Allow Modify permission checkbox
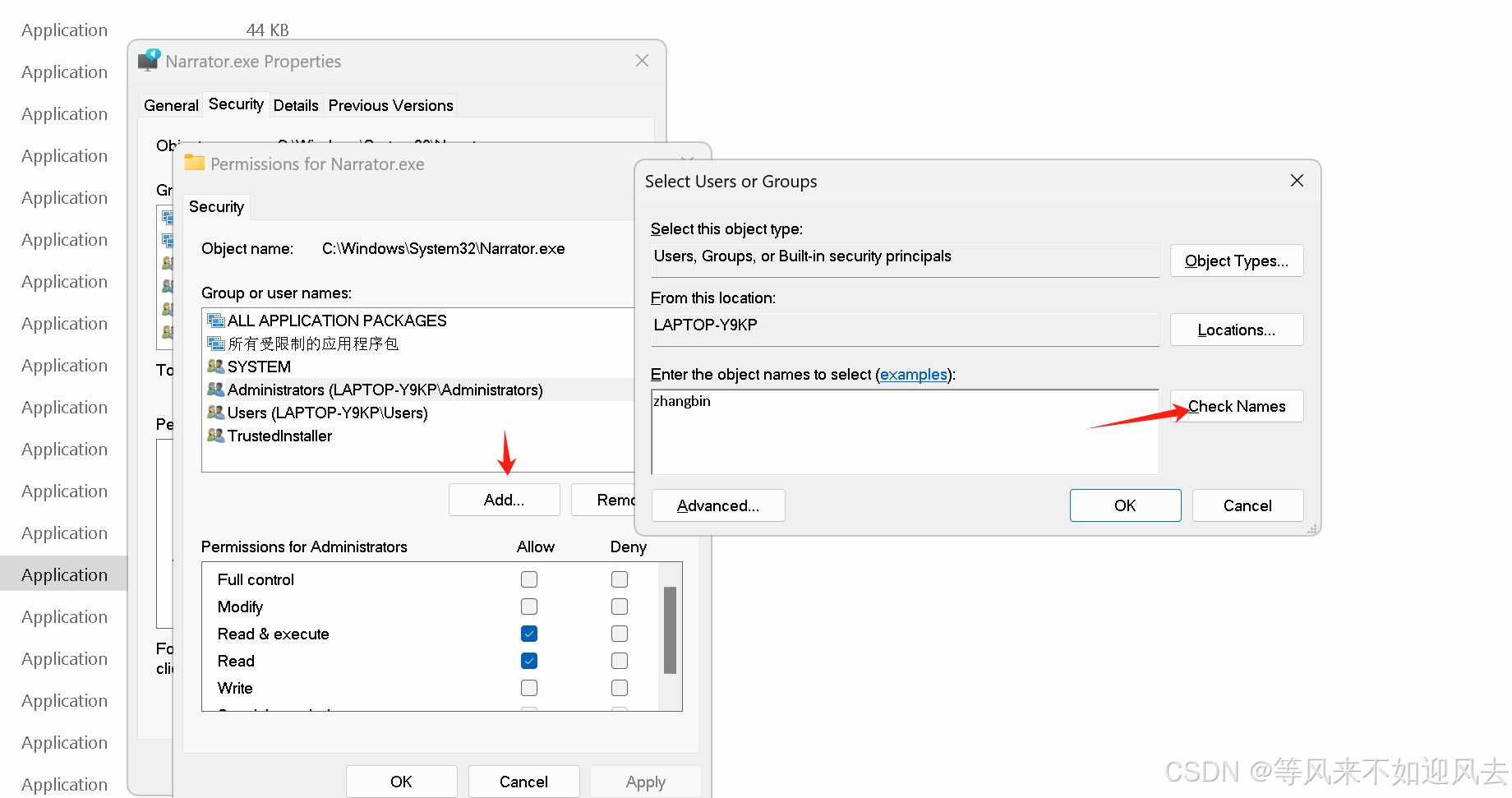The image size is (1512, 798). [529, 607]
